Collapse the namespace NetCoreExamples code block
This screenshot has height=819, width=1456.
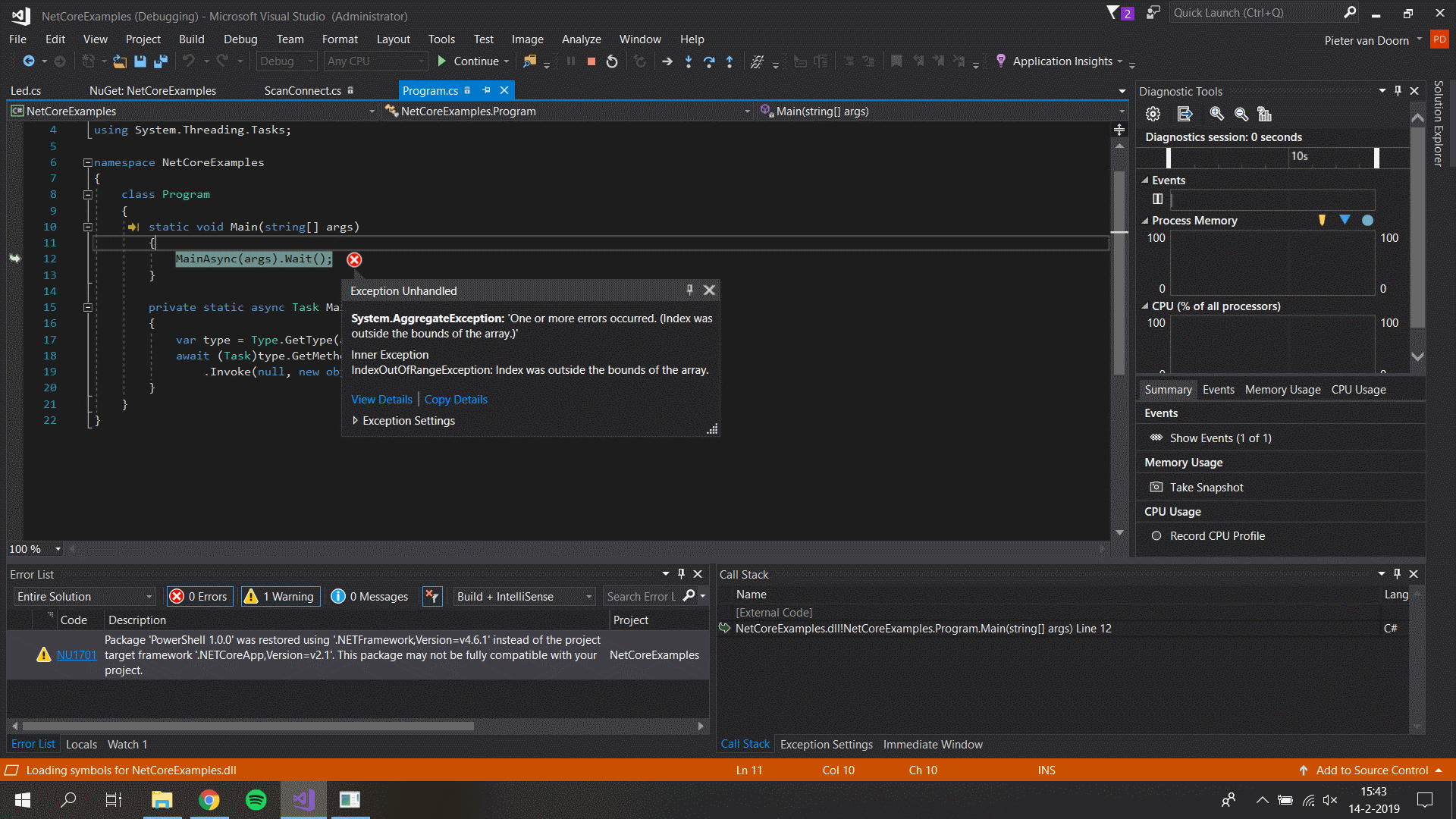coord(87,162)
